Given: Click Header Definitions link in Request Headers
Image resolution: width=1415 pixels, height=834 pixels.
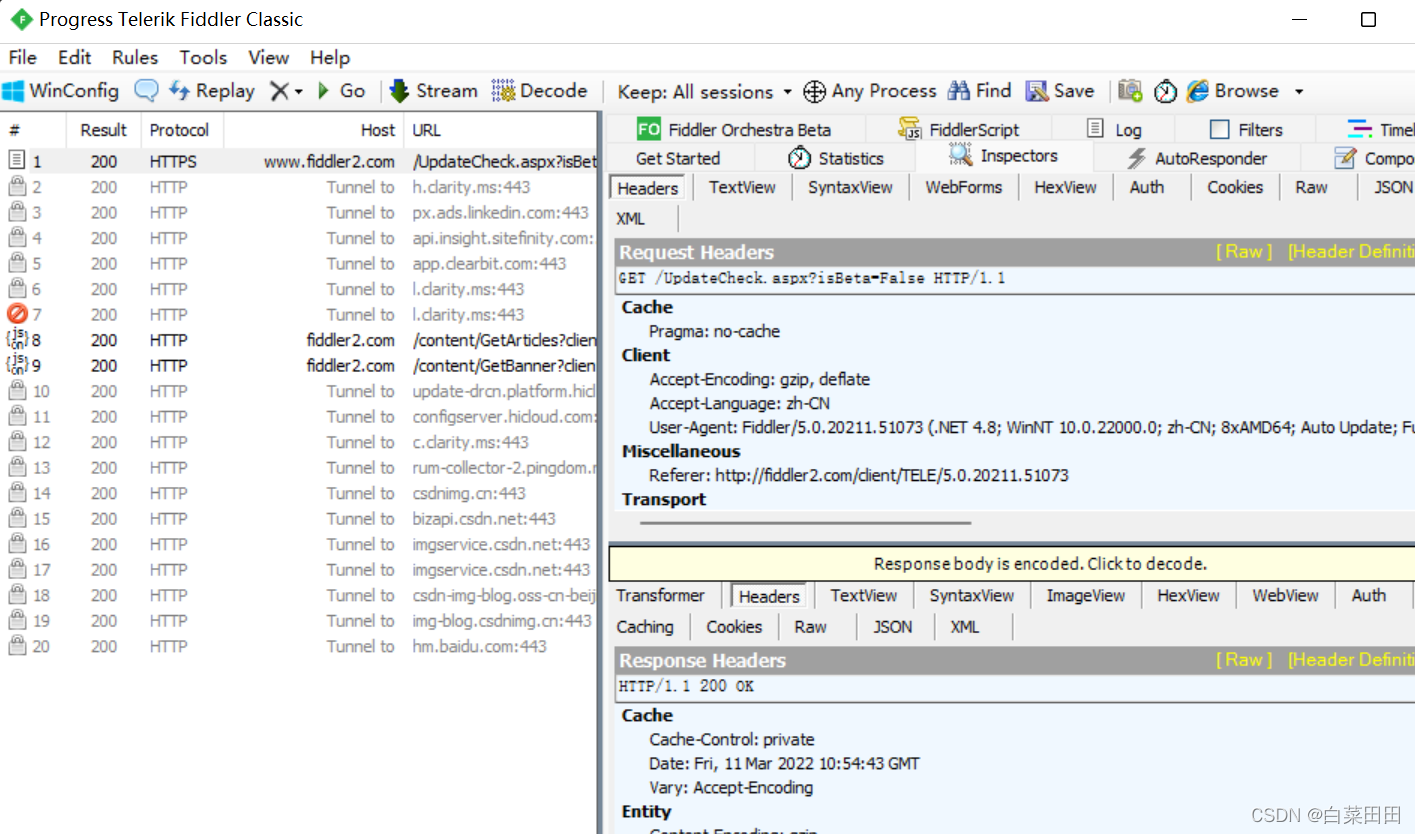Looking at the screenshot, I should [x=1351, y=252].
